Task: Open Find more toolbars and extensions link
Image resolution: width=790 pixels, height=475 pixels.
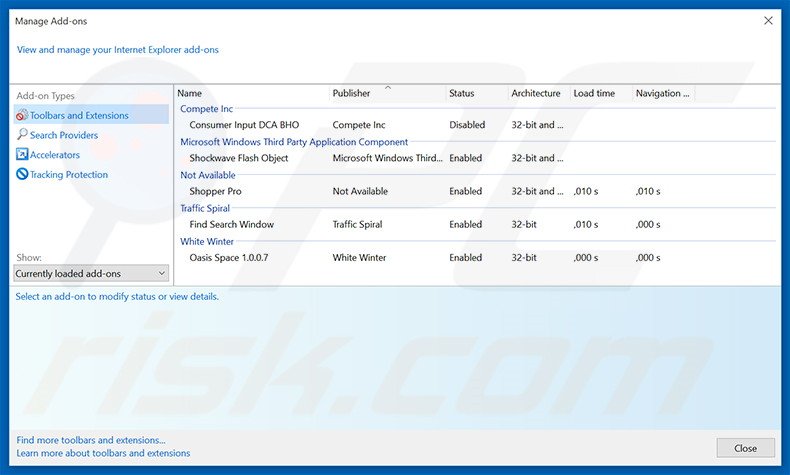Action: (x=91, y=440)
